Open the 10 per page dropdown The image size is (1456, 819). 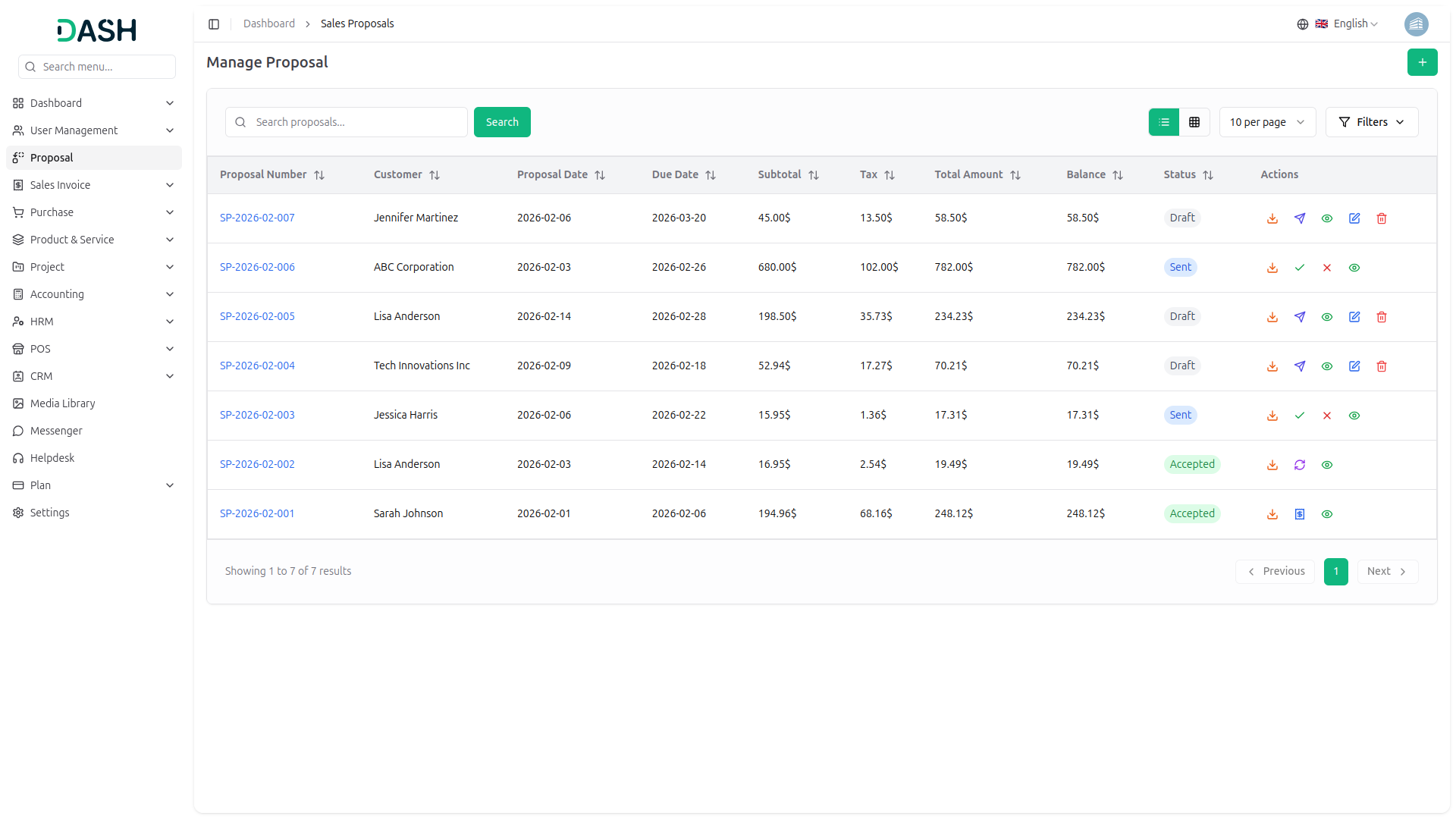point(1267,122)
